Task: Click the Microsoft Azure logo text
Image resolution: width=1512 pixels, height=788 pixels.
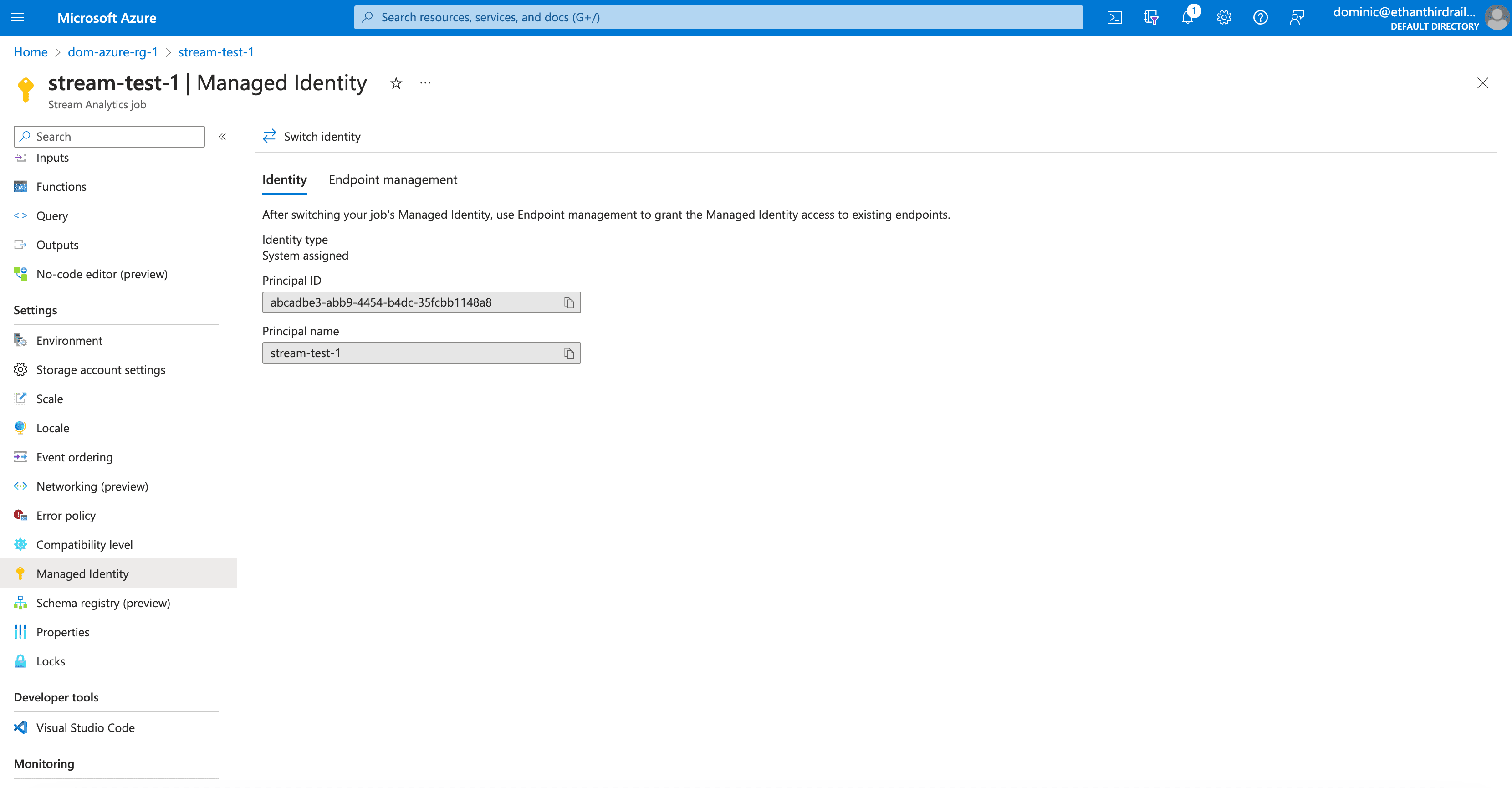Action: [x=107, y=18]
